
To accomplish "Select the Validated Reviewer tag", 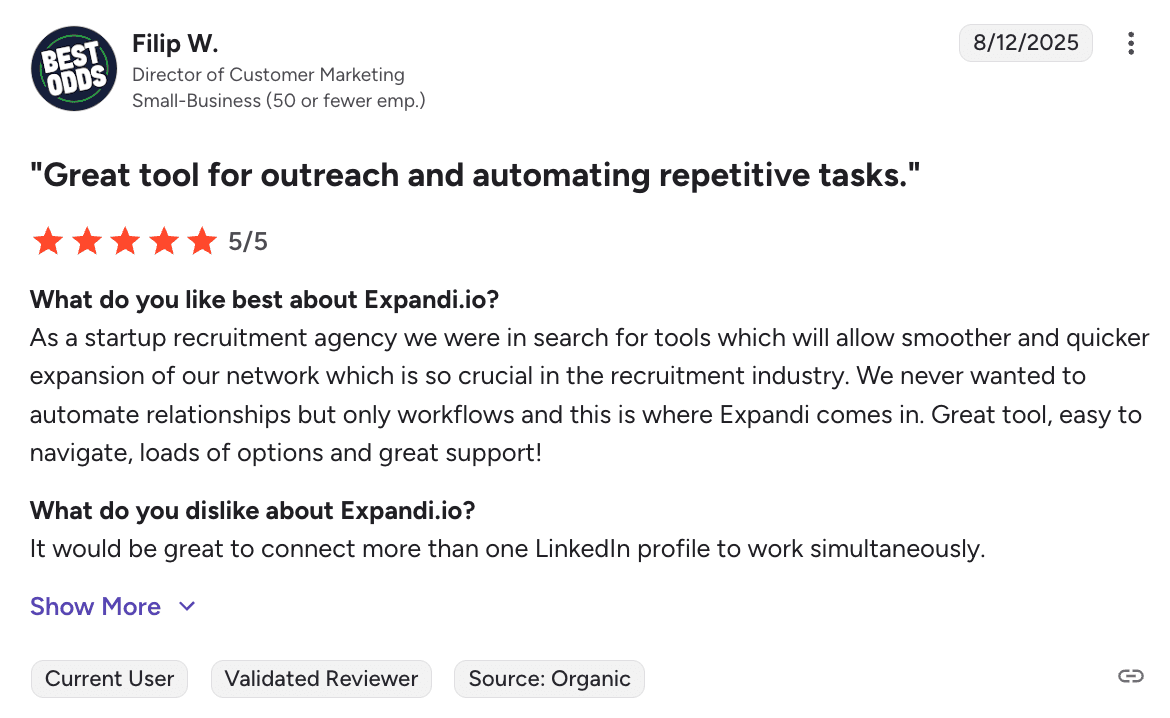I will pos(321,679).
